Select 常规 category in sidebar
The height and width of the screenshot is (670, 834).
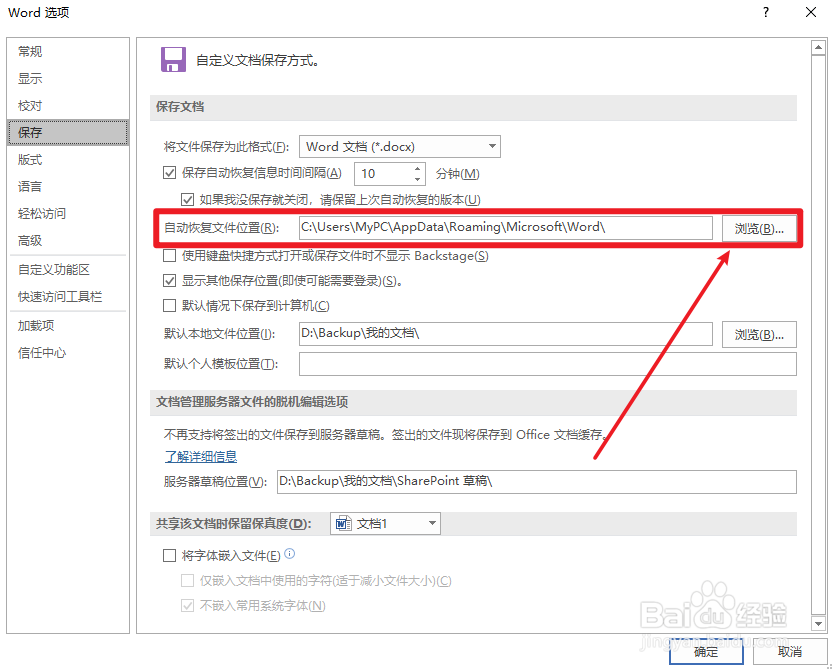coord(68,52)
